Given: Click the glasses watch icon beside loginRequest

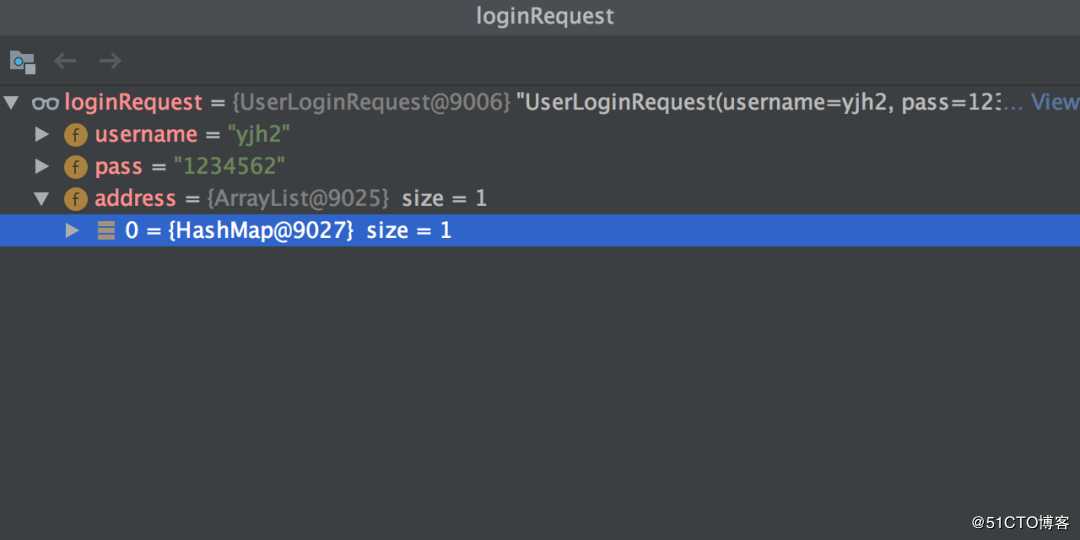Looking at the screenshot, I should point(45,102).
